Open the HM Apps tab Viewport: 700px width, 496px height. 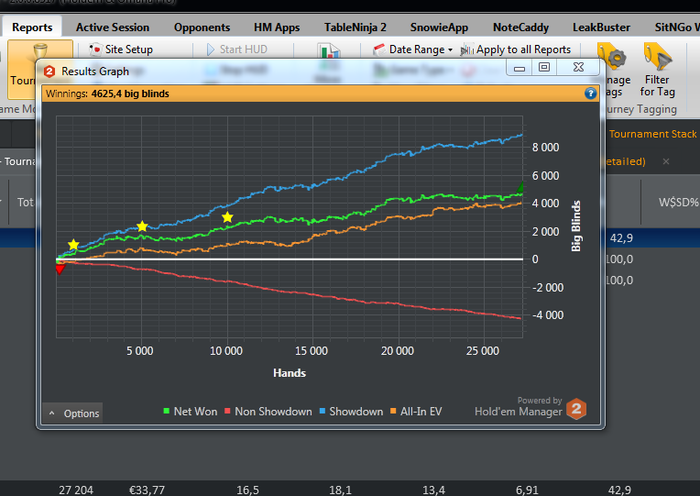click(277, 27)
